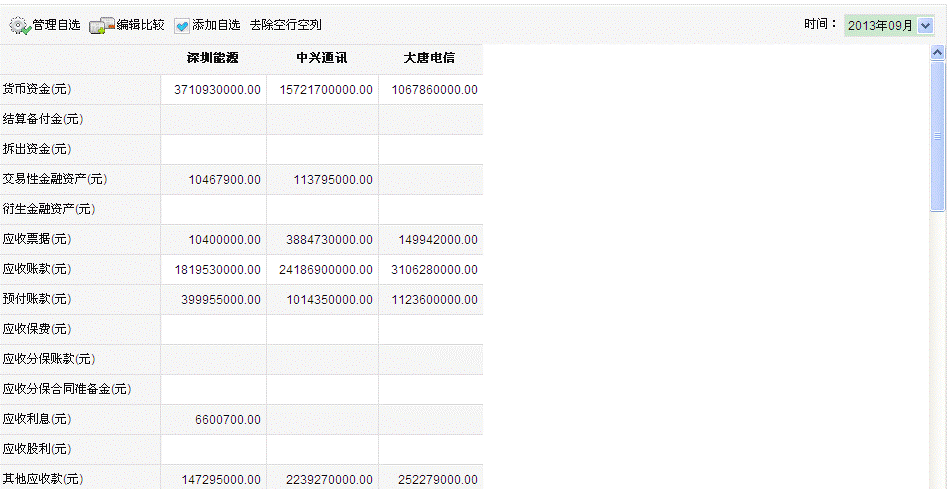Click the 大唐电信 column header
Viewport: 948px width, 489px height.
click(x=429, y=59)
